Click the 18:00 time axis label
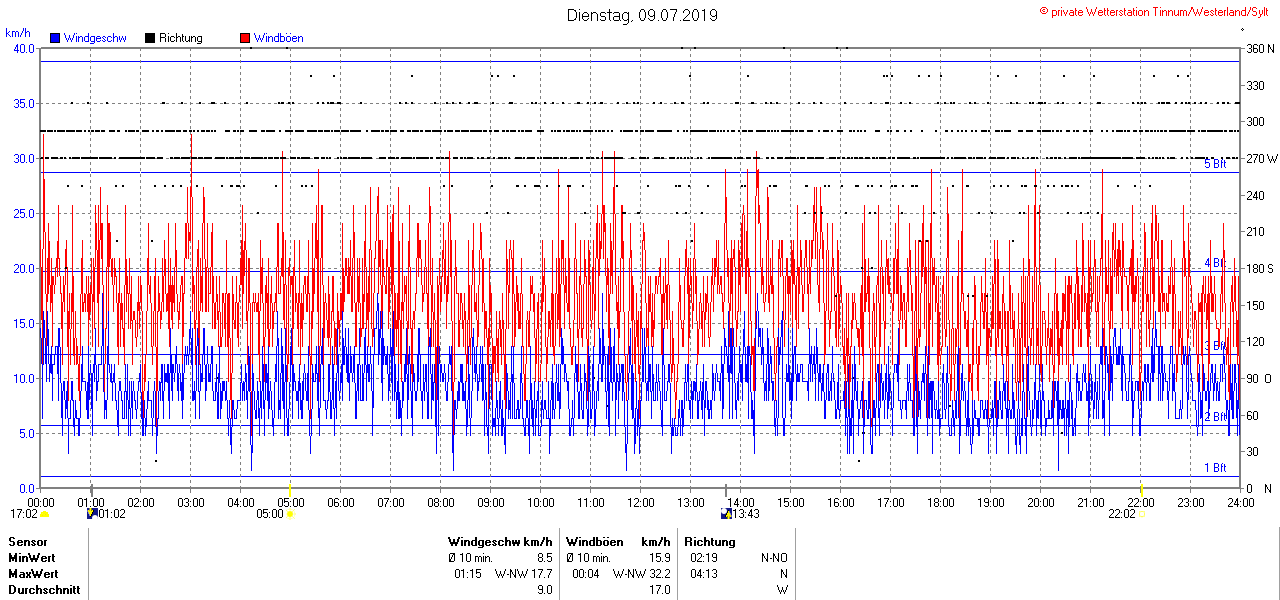 coord(941,503)
